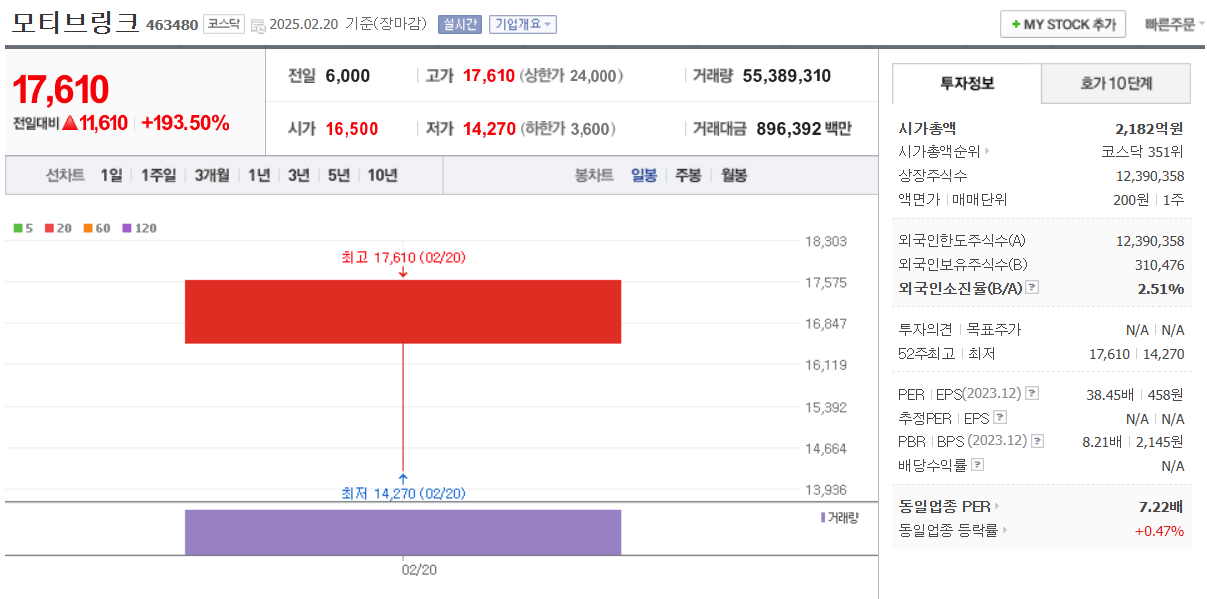Open help icon next to PER EPS(2023.12)
The image size is (1207, 599).
point(1032,394)
